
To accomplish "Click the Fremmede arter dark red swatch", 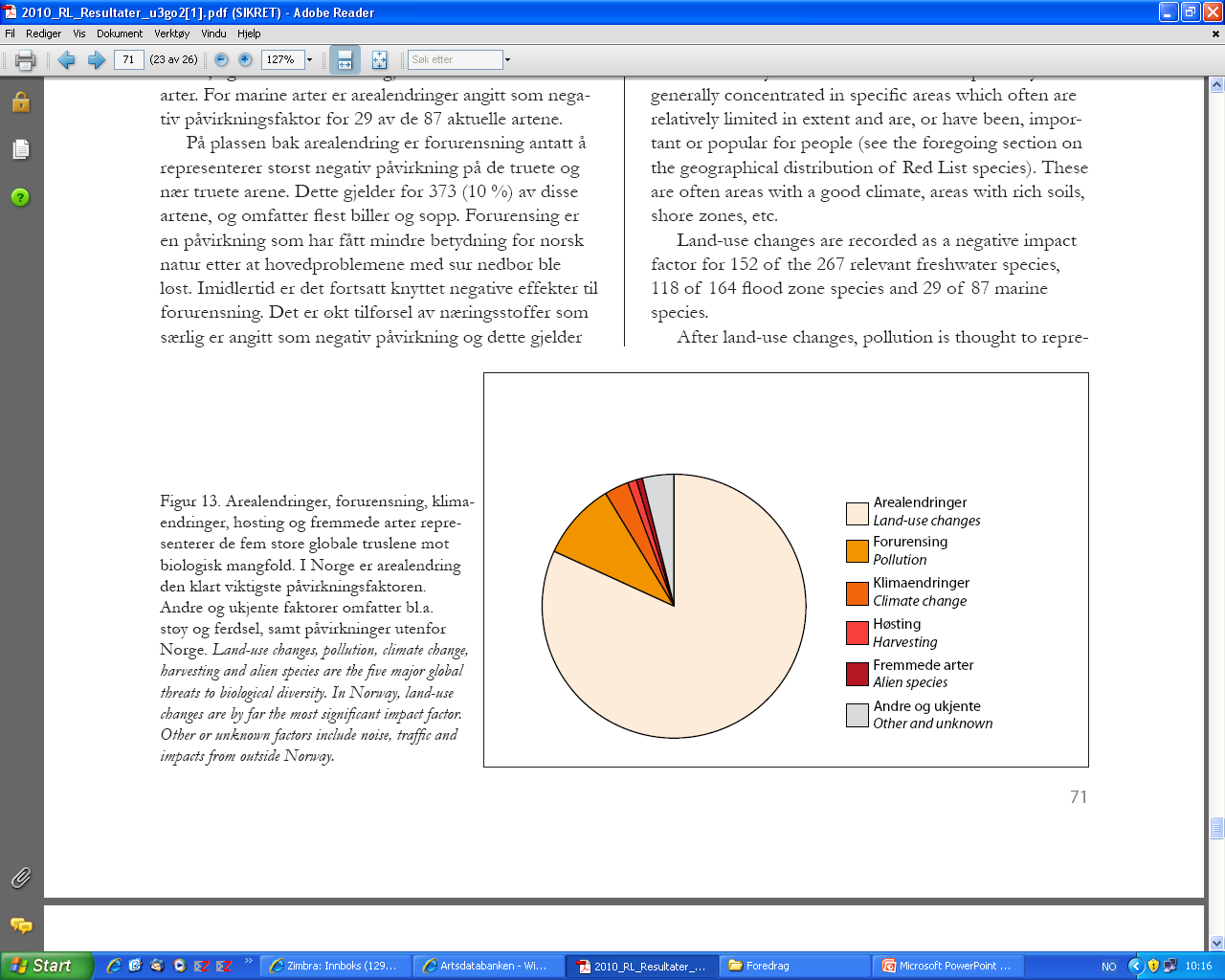I will [857, 674].
